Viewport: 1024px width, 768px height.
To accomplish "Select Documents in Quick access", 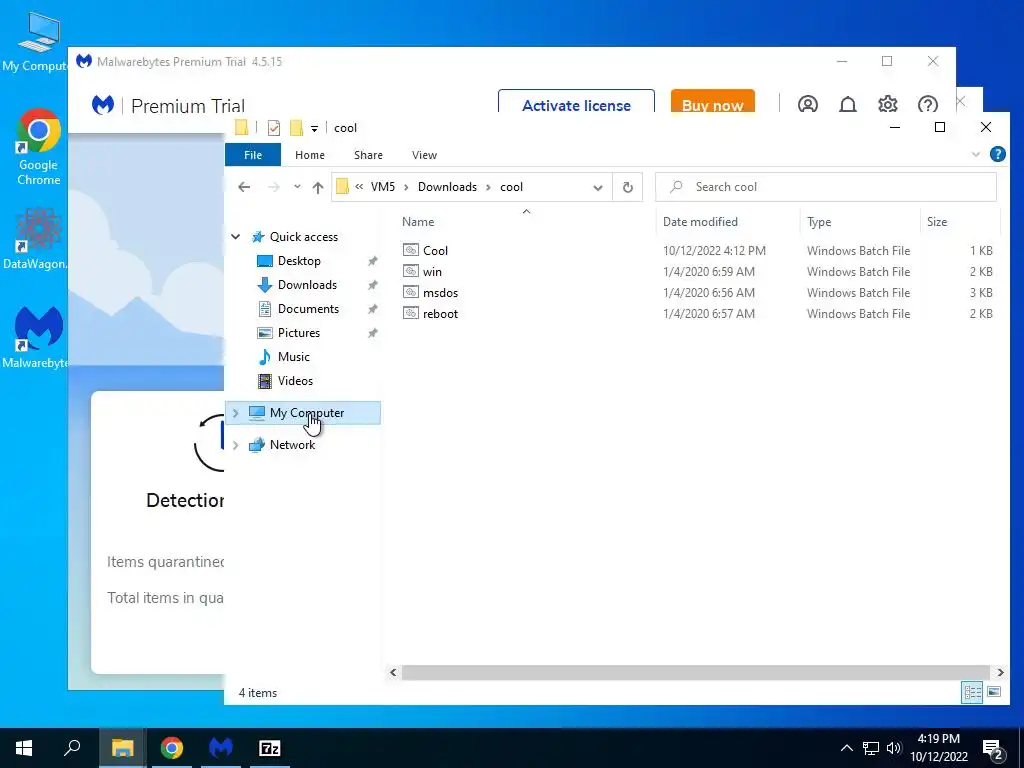I will click(x=308, y=309).
